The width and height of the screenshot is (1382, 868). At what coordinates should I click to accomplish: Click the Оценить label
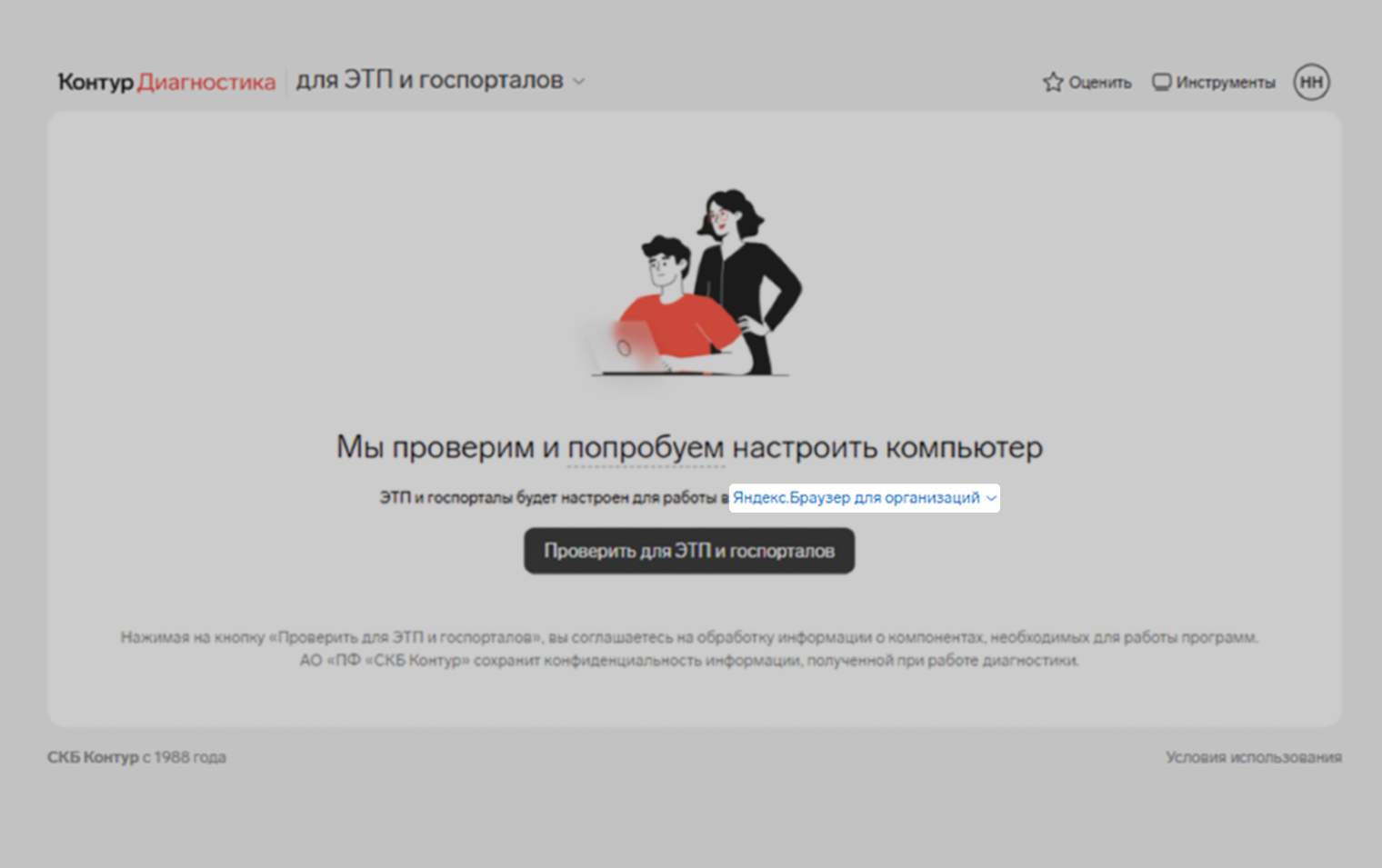click(x=1100, y=83)
